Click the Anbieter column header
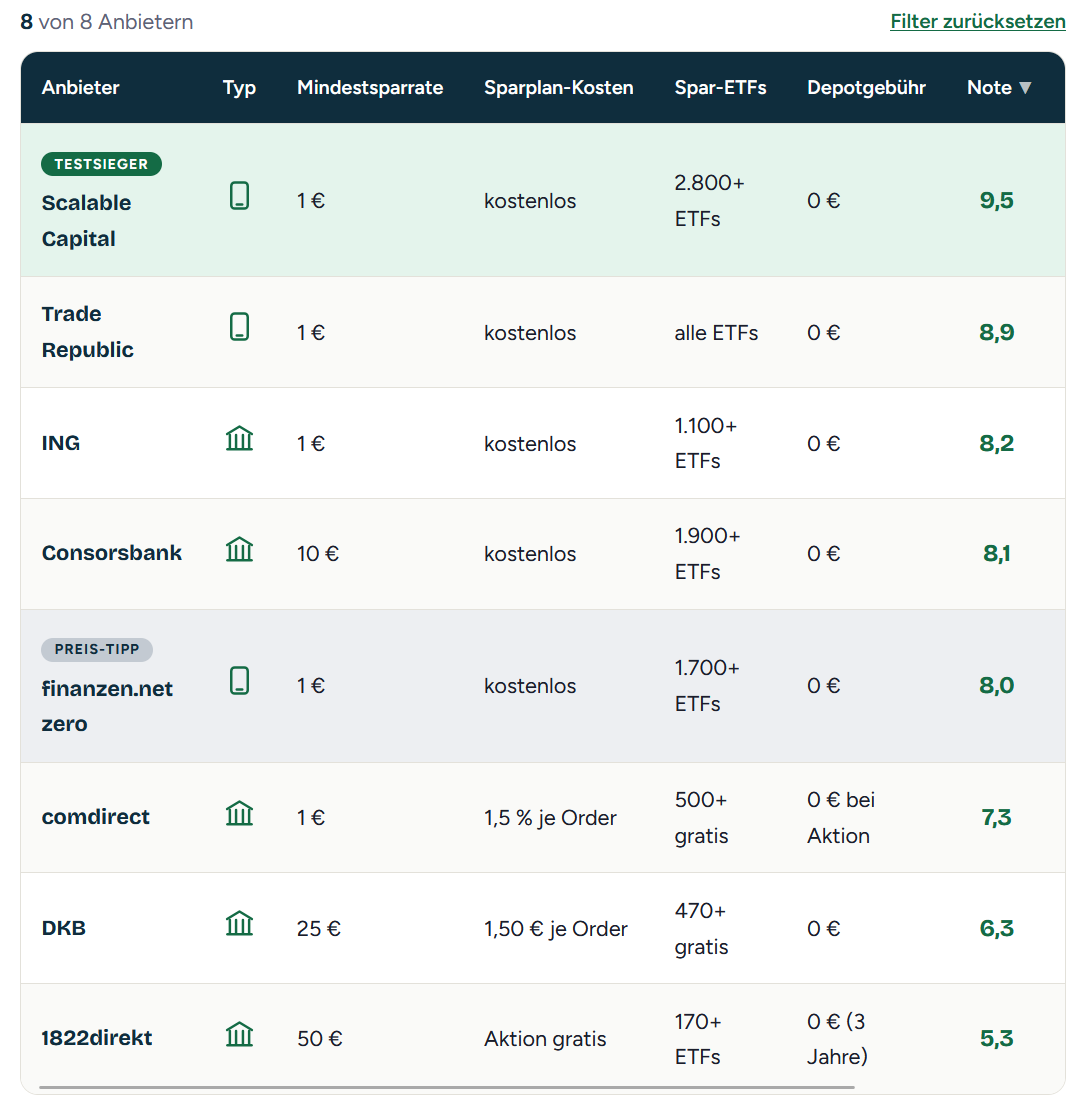Viewport: 1081px width, 1108px height. pos(81,88)
